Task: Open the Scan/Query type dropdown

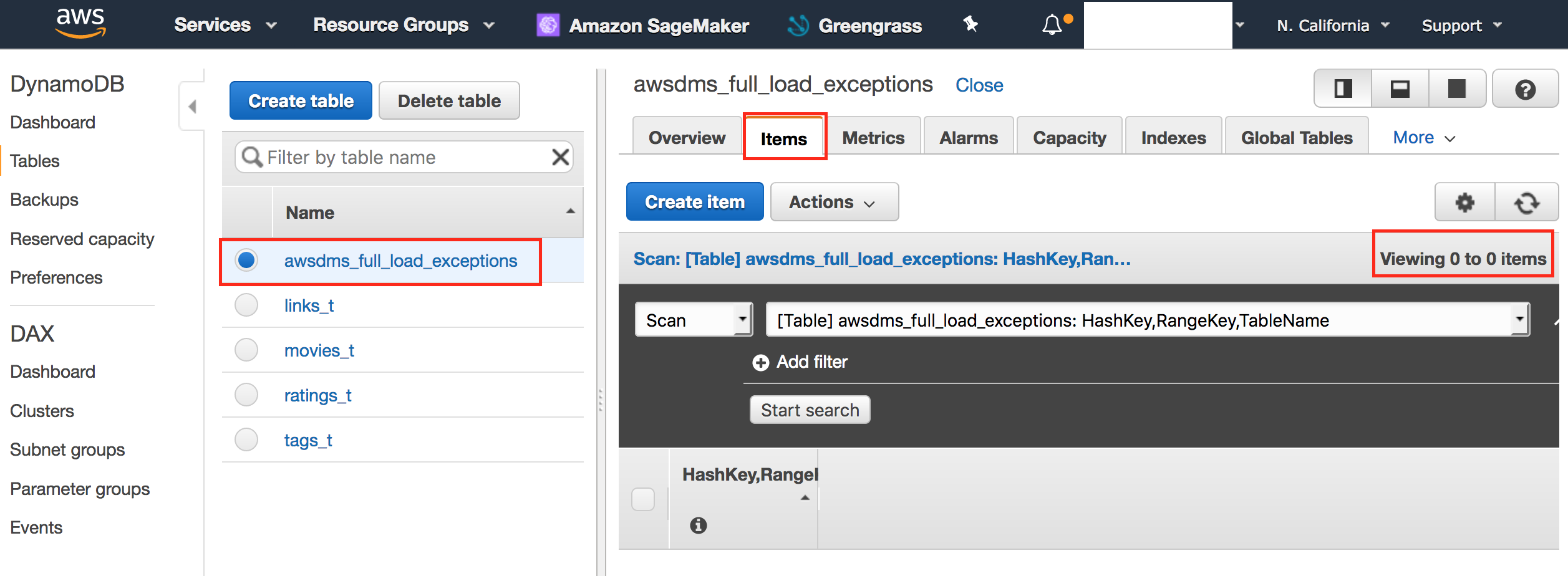Action: click(x=694, y=320)
